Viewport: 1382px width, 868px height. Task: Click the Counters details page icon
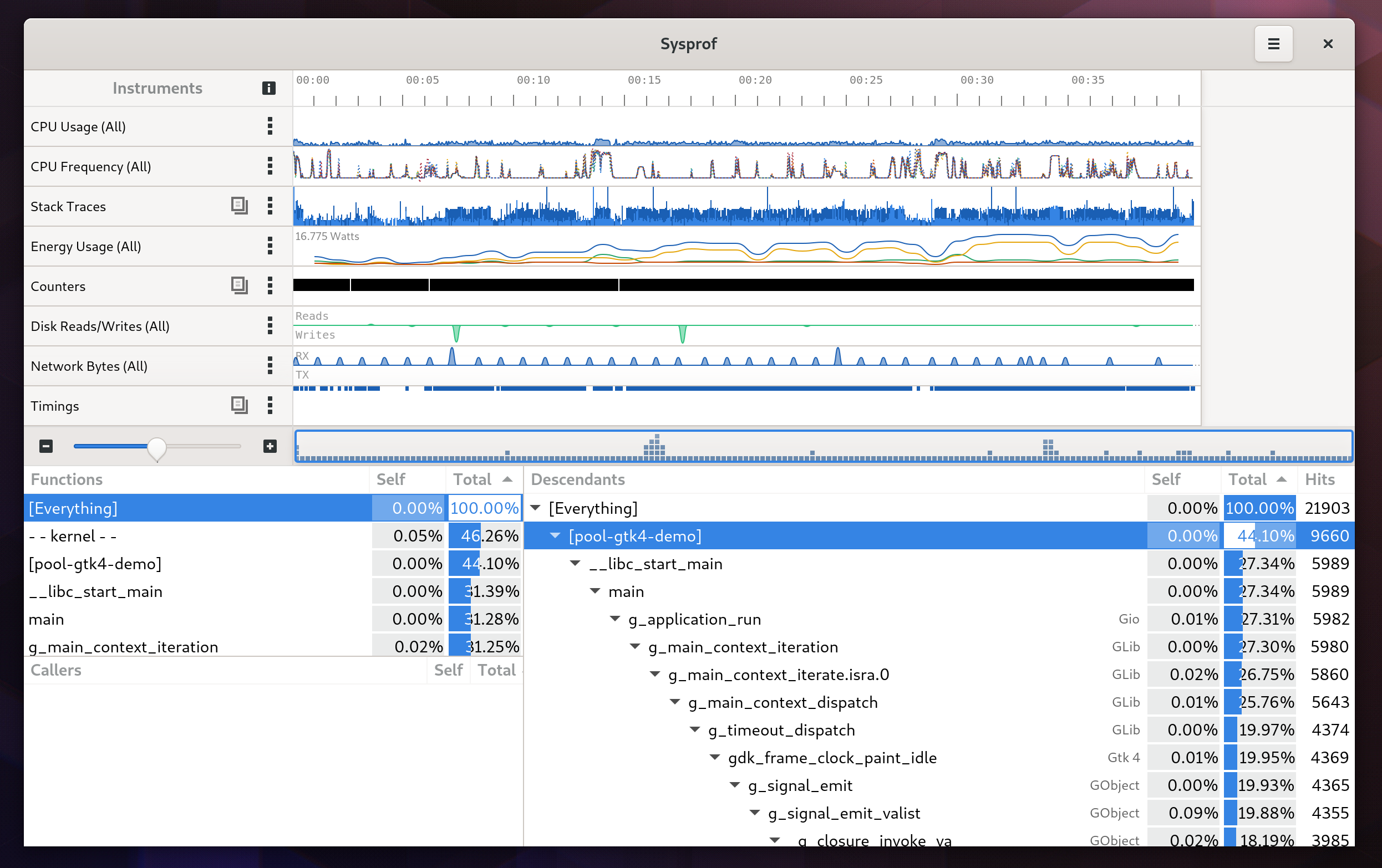pyautogui.click(x=240, y=285)
